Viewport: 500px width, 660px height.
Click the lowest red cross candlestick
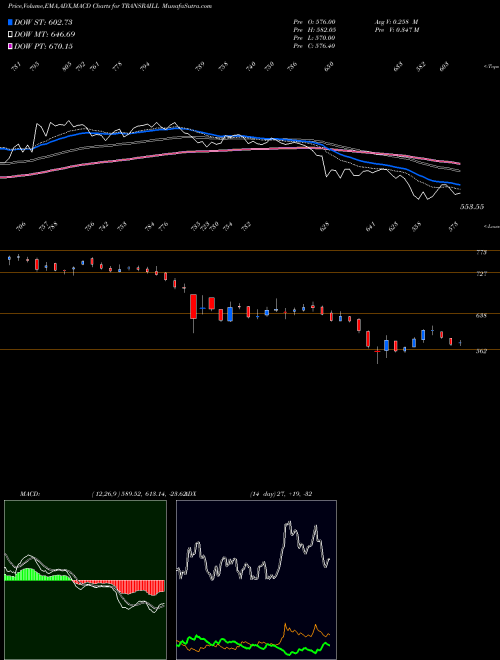[x=378, y=351]
